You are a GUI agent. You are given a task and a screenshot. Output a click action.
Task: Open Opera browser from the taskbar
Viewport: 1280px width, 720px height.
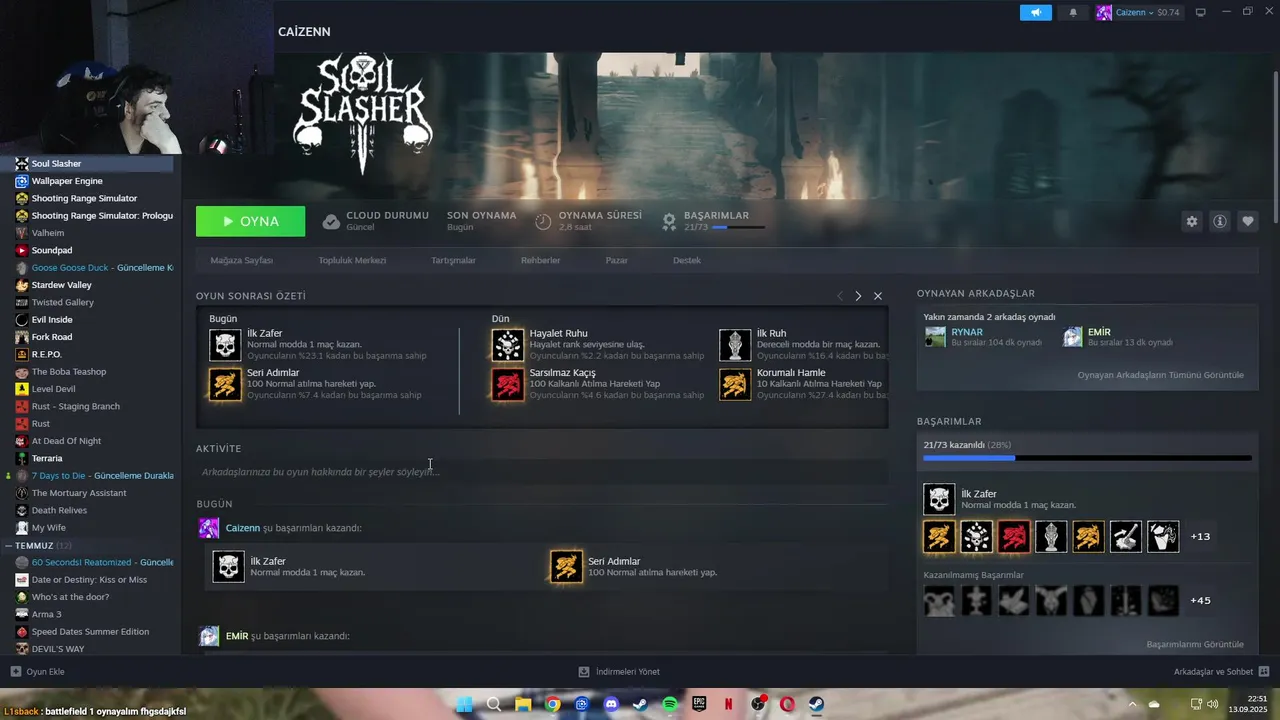pos(787,704)
